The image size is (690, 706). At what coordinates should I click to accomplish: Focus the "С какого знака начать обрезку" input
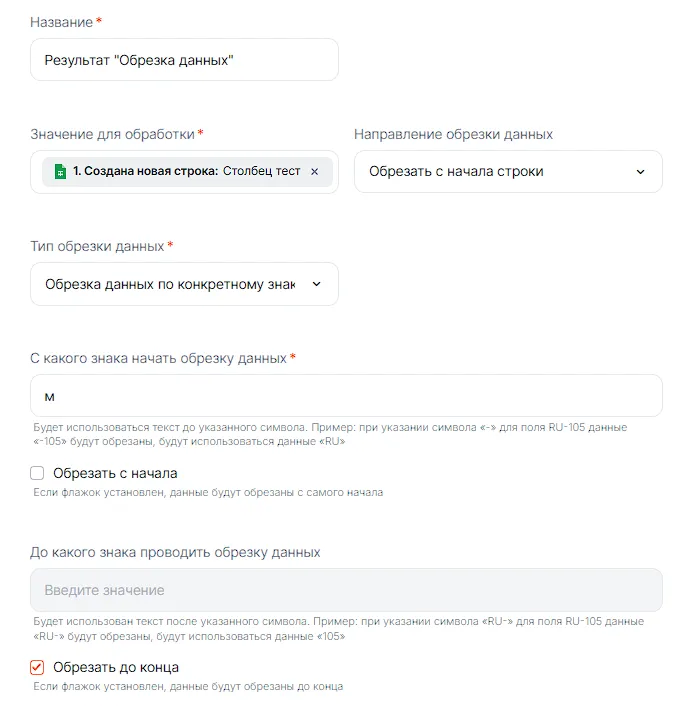point(346,396)
